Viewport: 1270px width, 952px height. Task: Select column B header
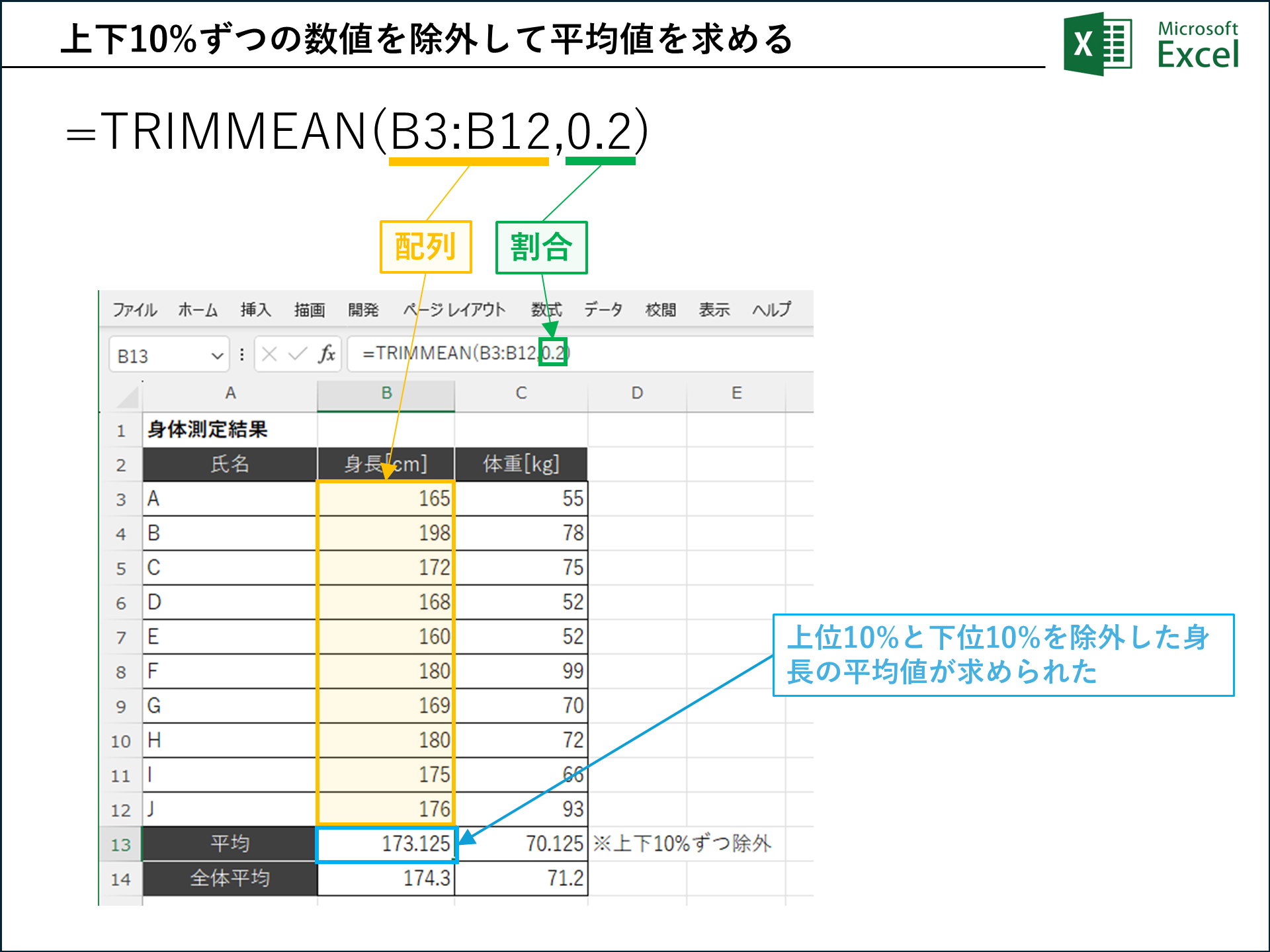pyautogui.click(x=386, y=393)
